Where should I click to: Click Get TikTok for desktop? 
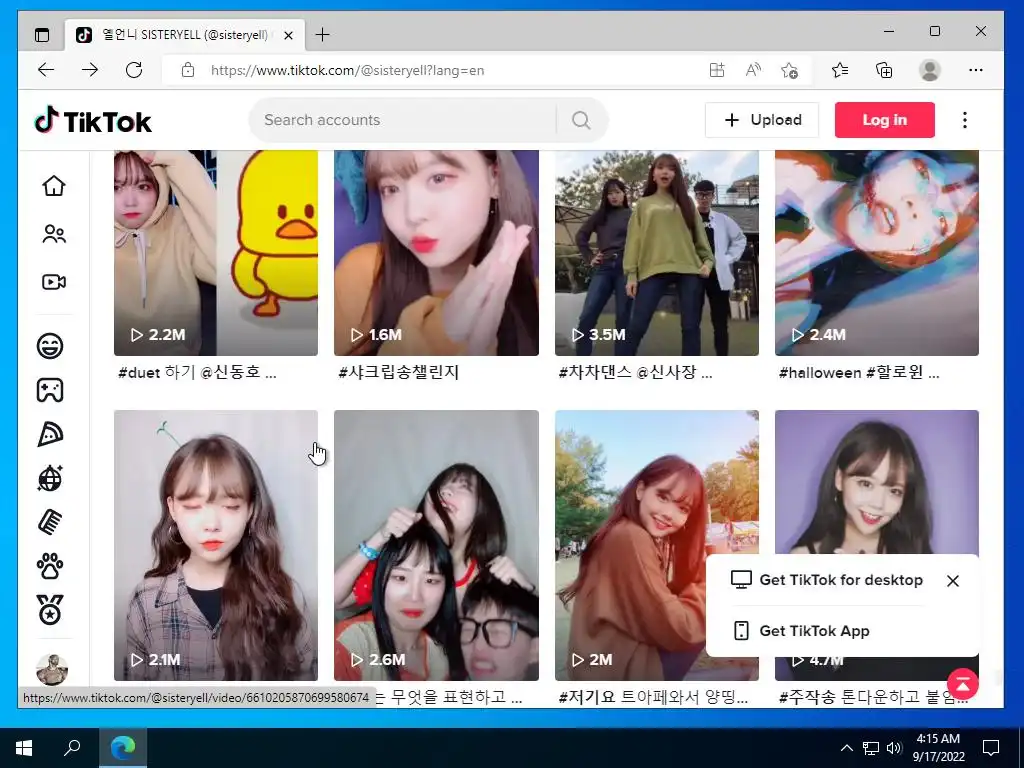click(827, 580)
